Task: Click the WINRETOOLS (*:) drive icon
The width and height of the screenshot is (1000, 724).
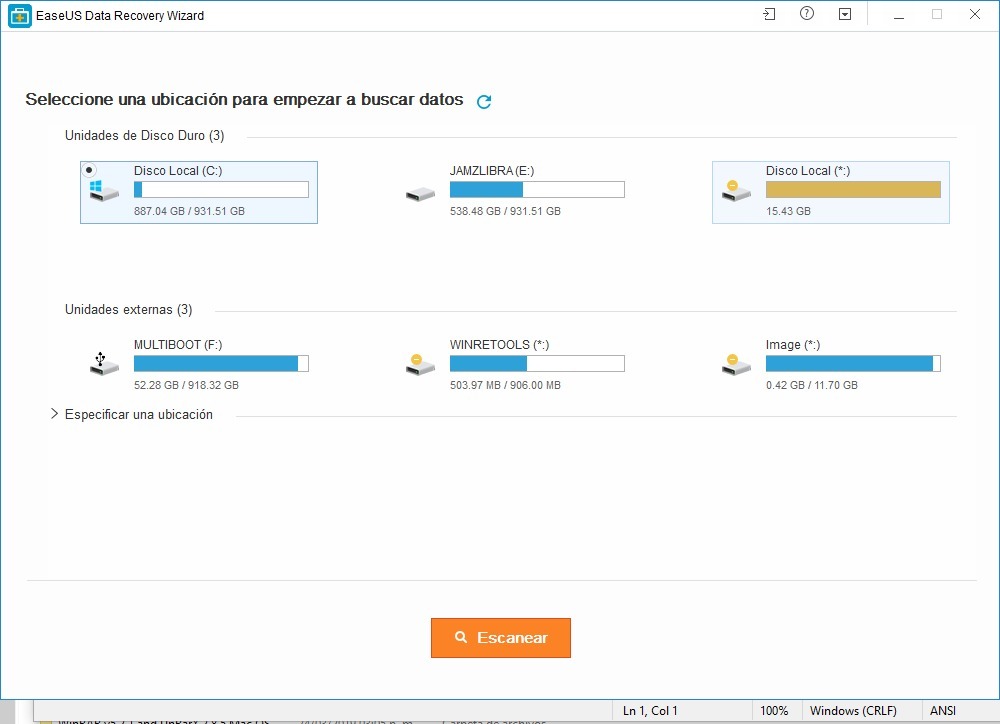Action: click(x=420, y=365)
